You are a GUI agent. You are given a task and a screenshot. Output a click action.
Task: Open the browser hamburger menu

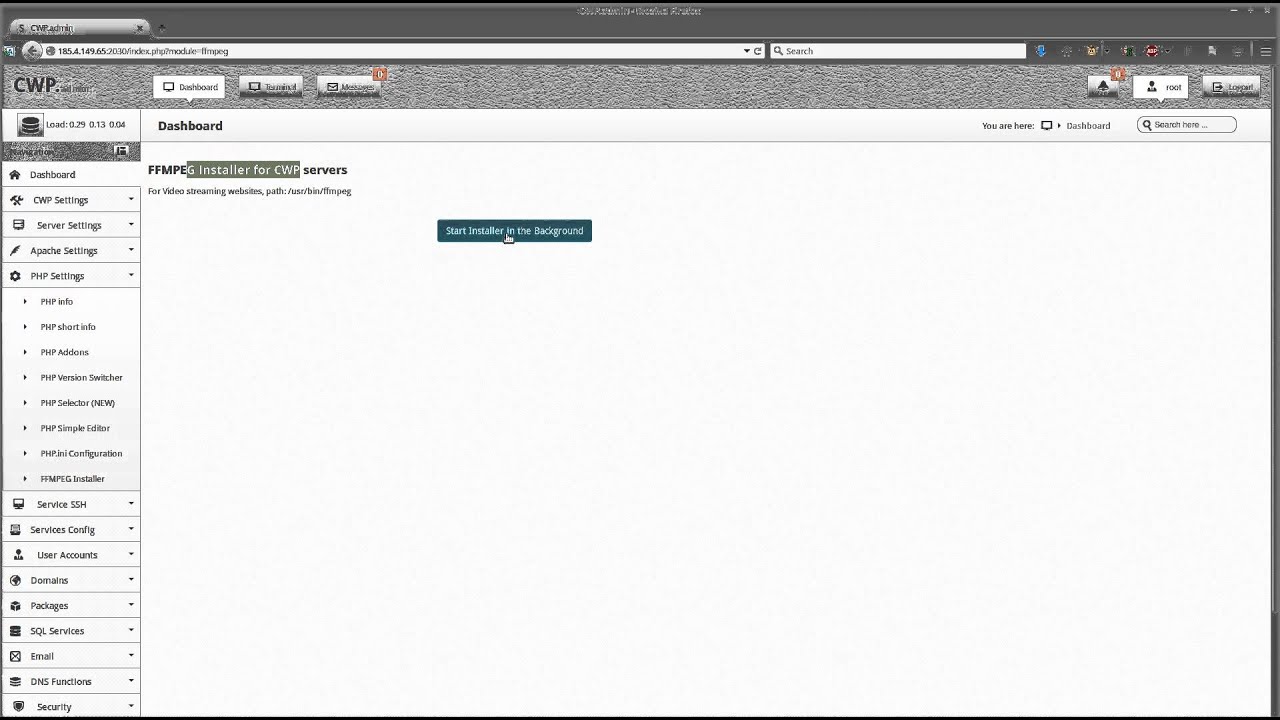pos(1265,51)
